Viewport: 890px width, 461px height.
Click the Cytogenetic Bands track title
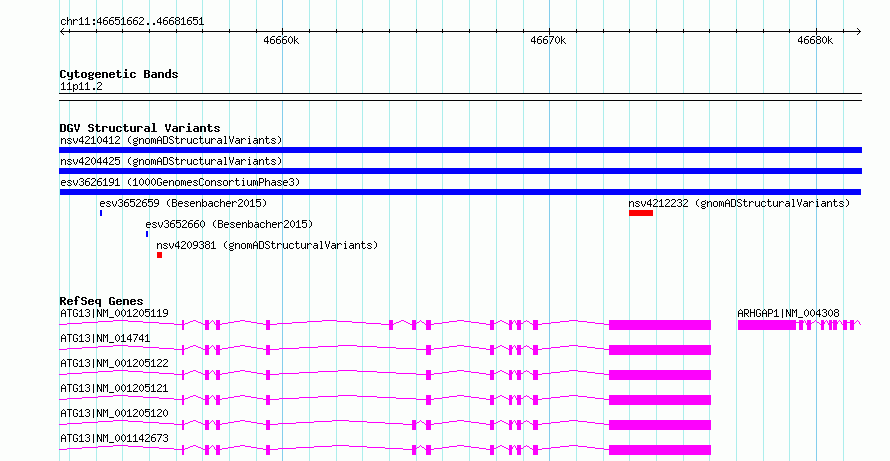(119, 74)
